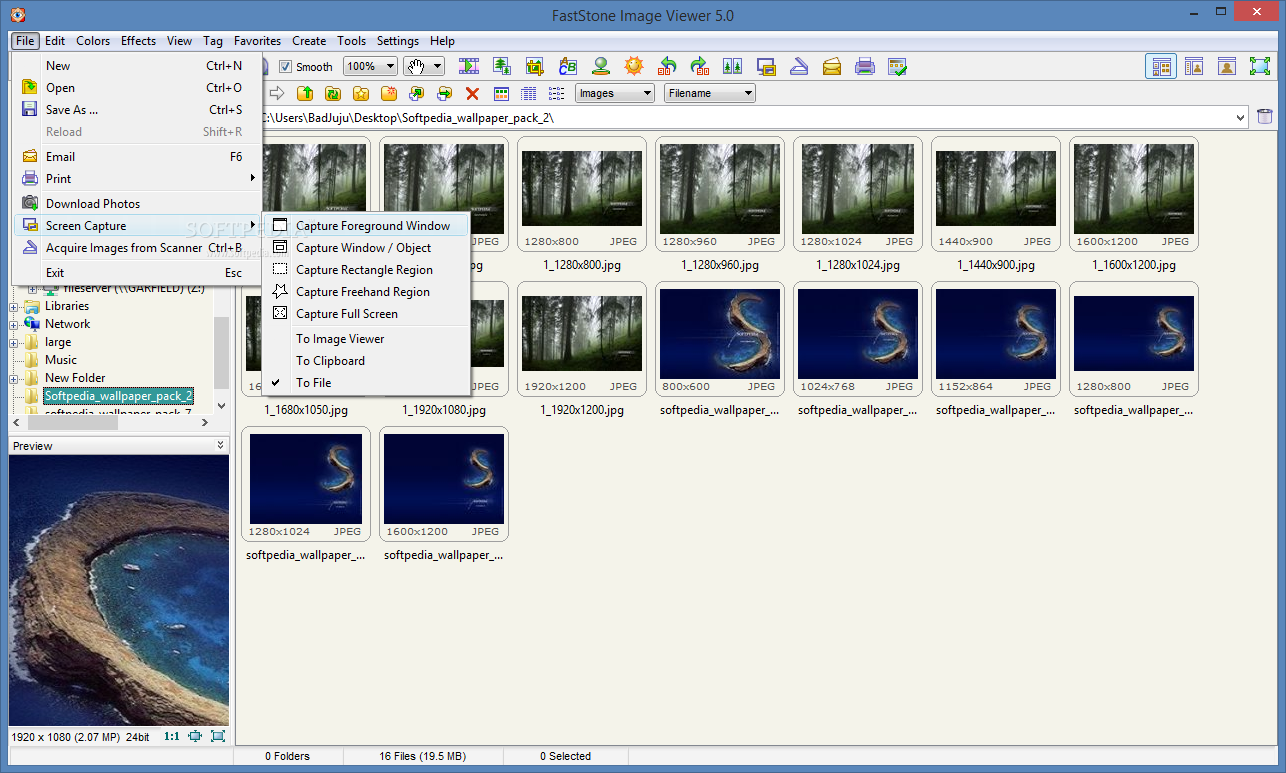Toggle the Smooth checkbox
1286x773 pixels.
coord(286,67)
